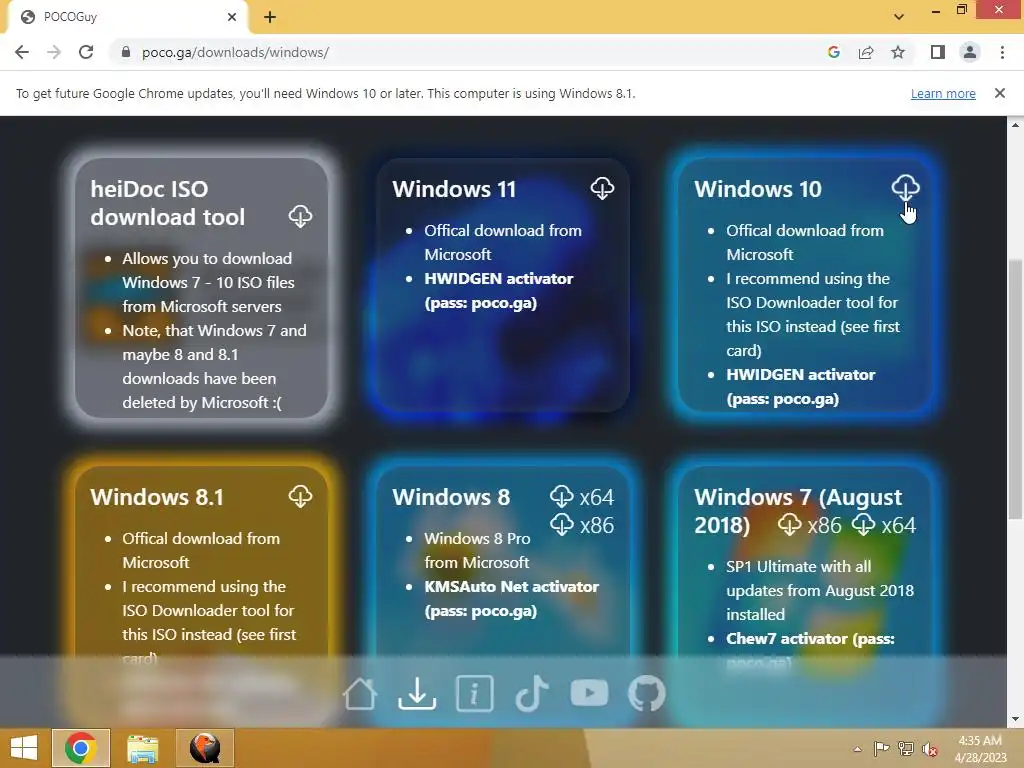Go to home via bottom nav house icon
Viewport: 1024px width, 768px height.
tap(360, 694)
